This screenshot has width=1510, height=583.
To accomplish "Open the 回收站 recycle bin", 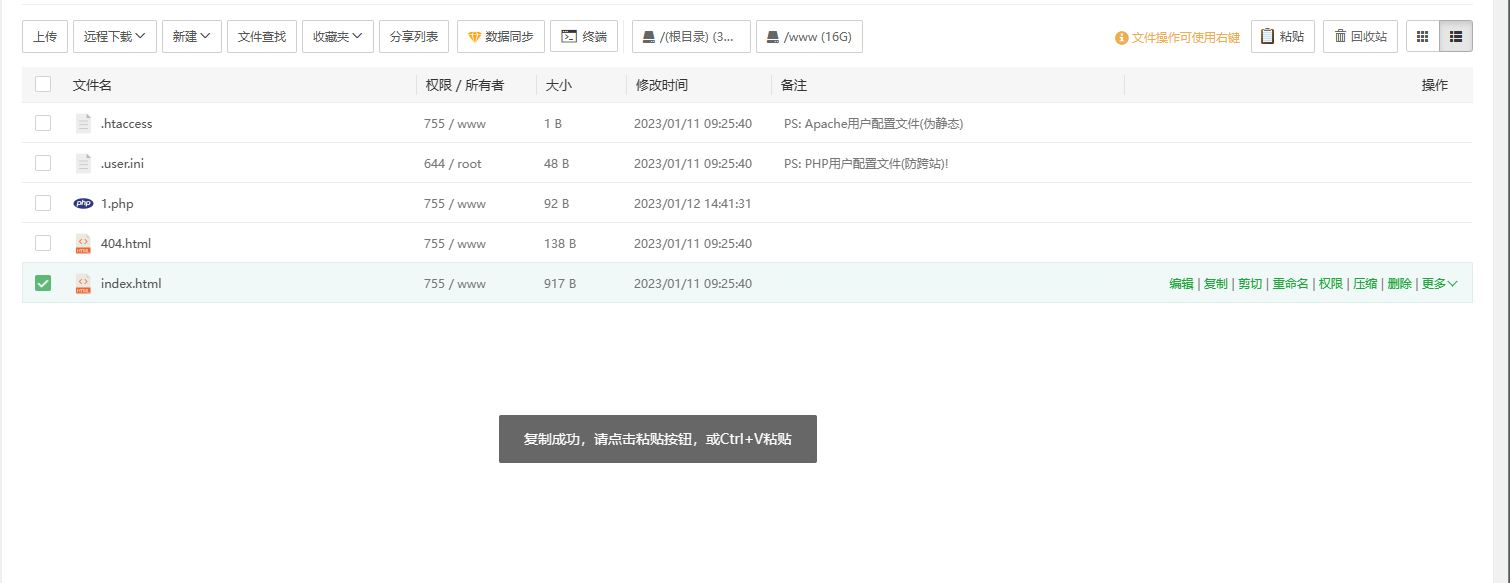I will pyautogui.click(x=1360, y=36).
